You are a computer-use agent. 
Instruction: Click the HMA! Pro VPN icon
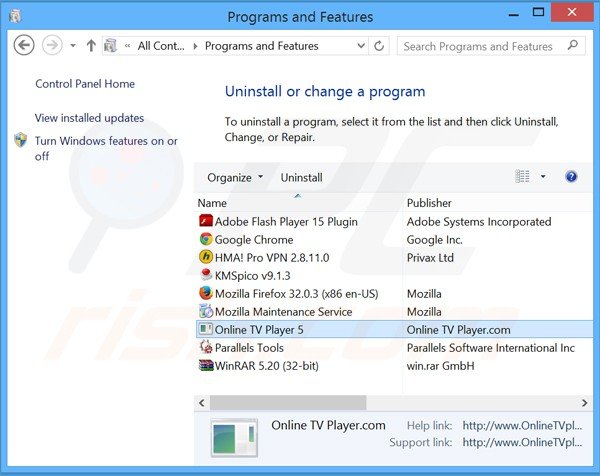click(x=206, y=257)
